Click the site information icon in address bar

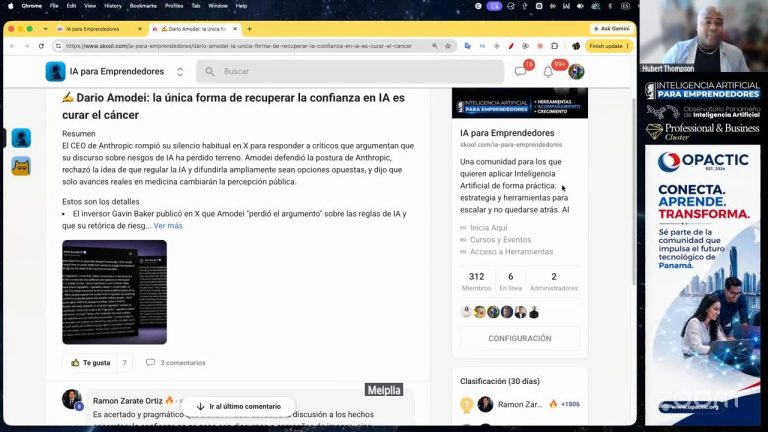pos(58,46)
